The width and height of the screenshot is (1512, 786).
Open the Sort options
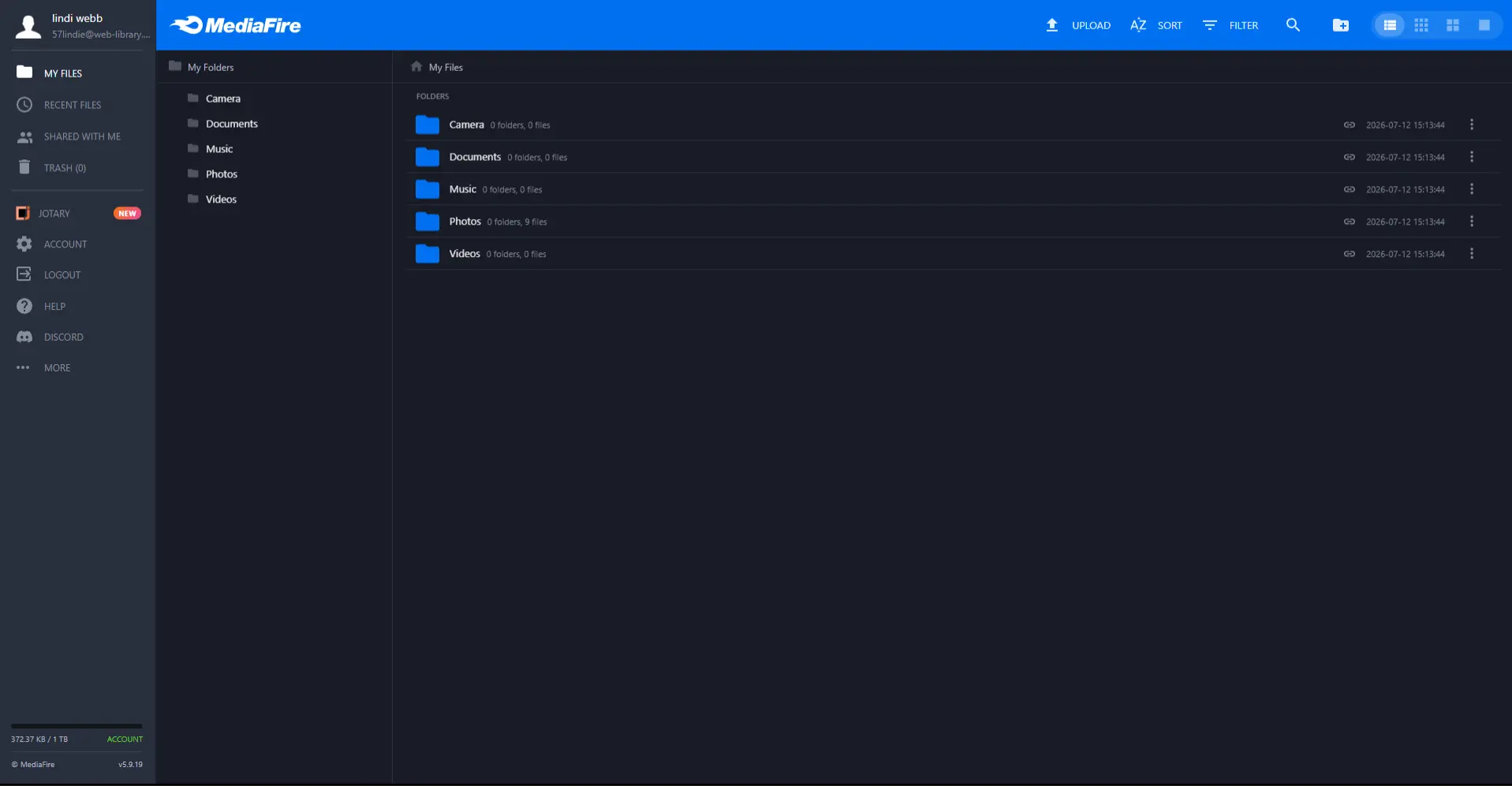pos(1156,25)
